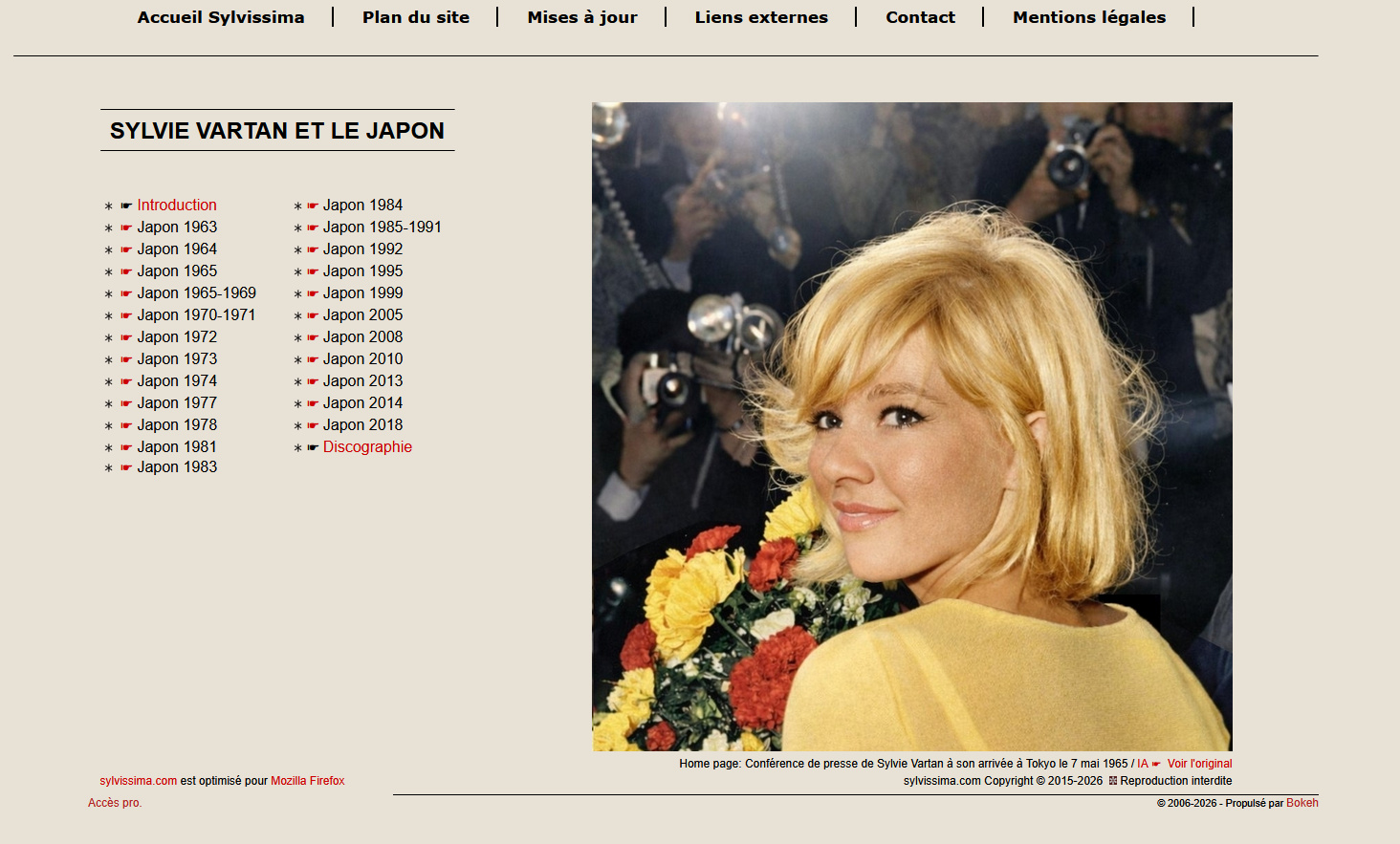Open the Contact page from the top bar
The height and width of the screenshot is (844, 1400).
click(x=920, y=16)
